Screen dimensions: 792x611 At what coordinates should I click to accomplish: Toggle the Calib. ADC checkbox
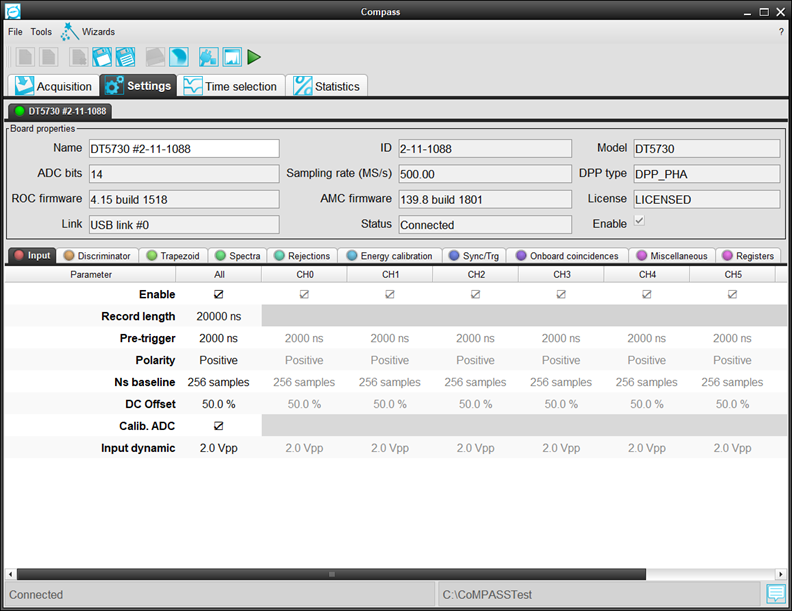pyautogui.click(x=219, y=426)
